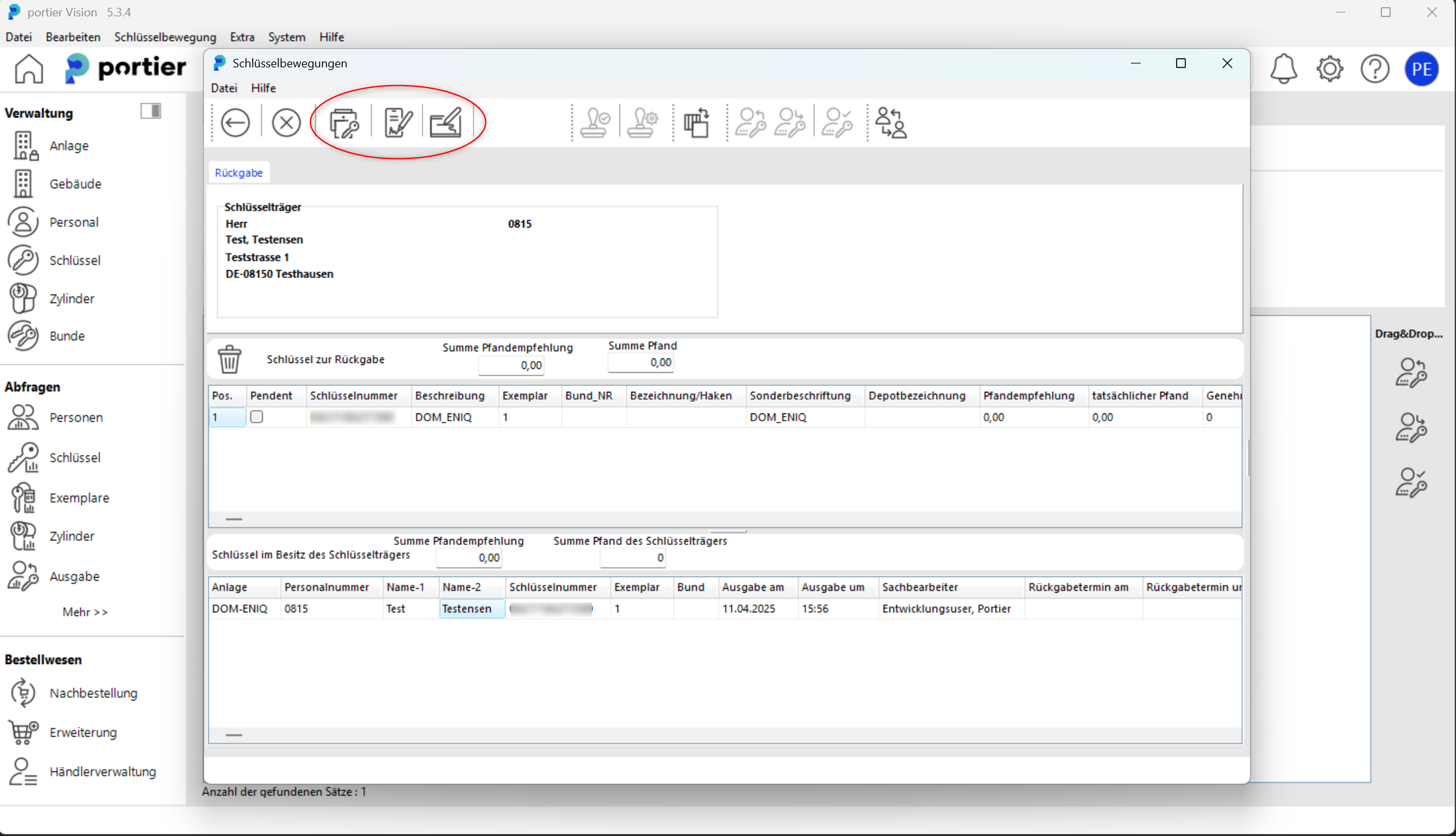Screen dimensions: 1456x836
Task: Click the trash icon beside Schlüssel zur Rückgabe
Action: tap(230, 359)
